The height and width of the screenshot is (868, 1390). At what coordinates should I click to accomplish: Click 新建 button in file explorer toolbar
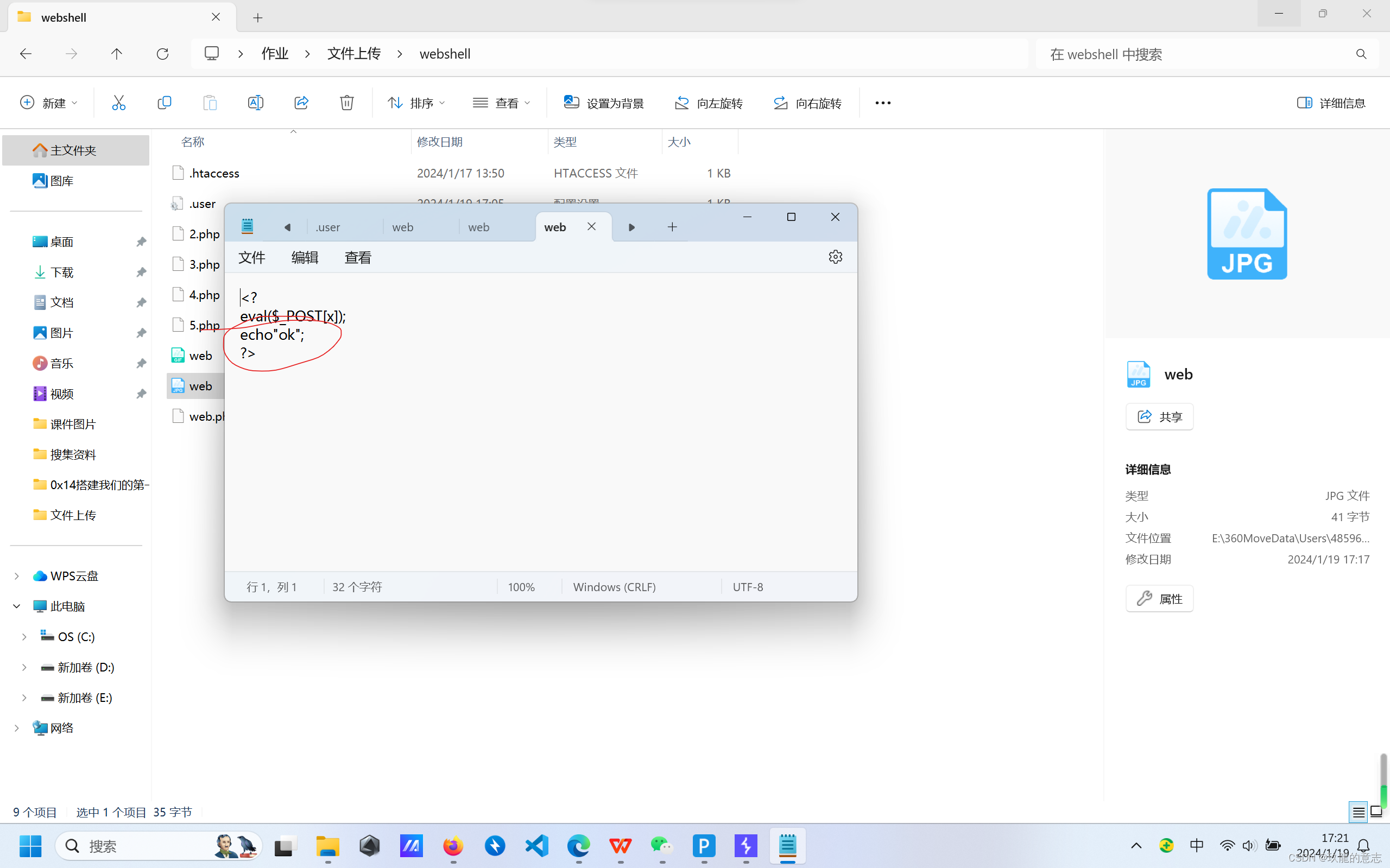coord(48,102)
